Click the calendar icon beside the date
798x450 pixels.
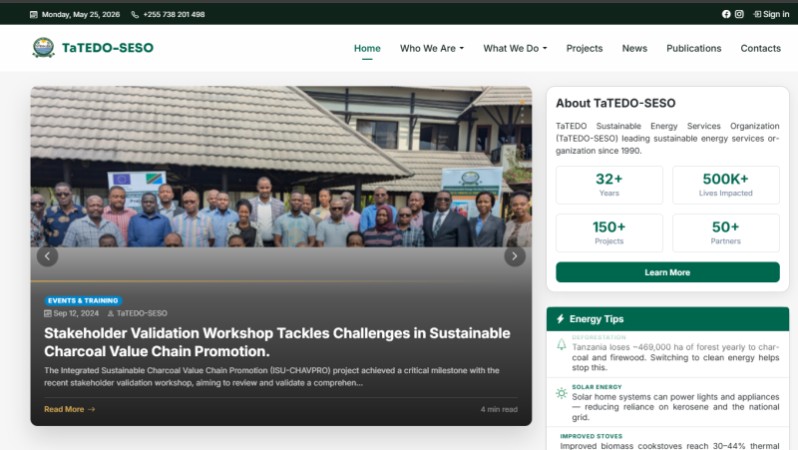coord(34,14)
